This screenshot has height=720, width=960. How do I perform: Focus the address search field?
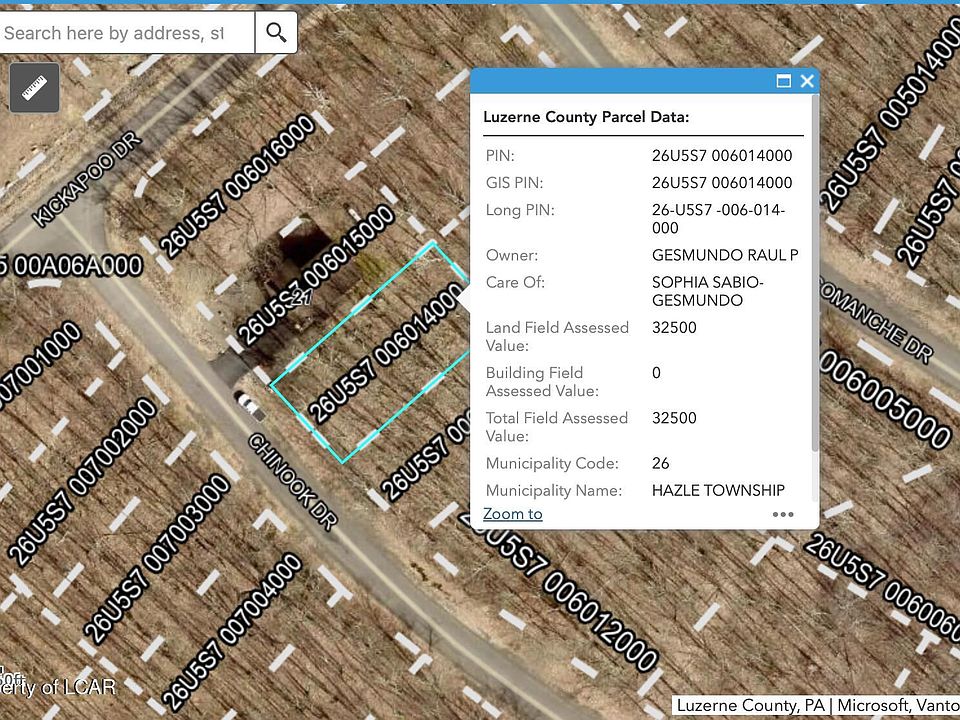click(x=127, y=32)
